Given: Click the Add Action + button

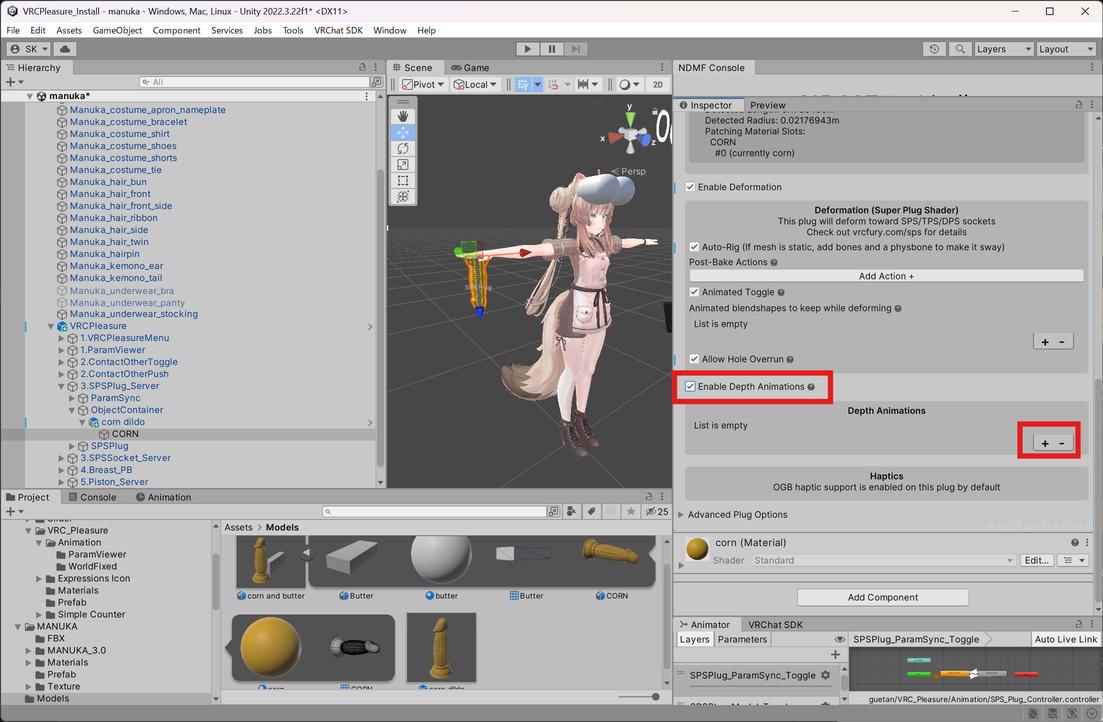Looking at the screenshot, I should point(886,276).
